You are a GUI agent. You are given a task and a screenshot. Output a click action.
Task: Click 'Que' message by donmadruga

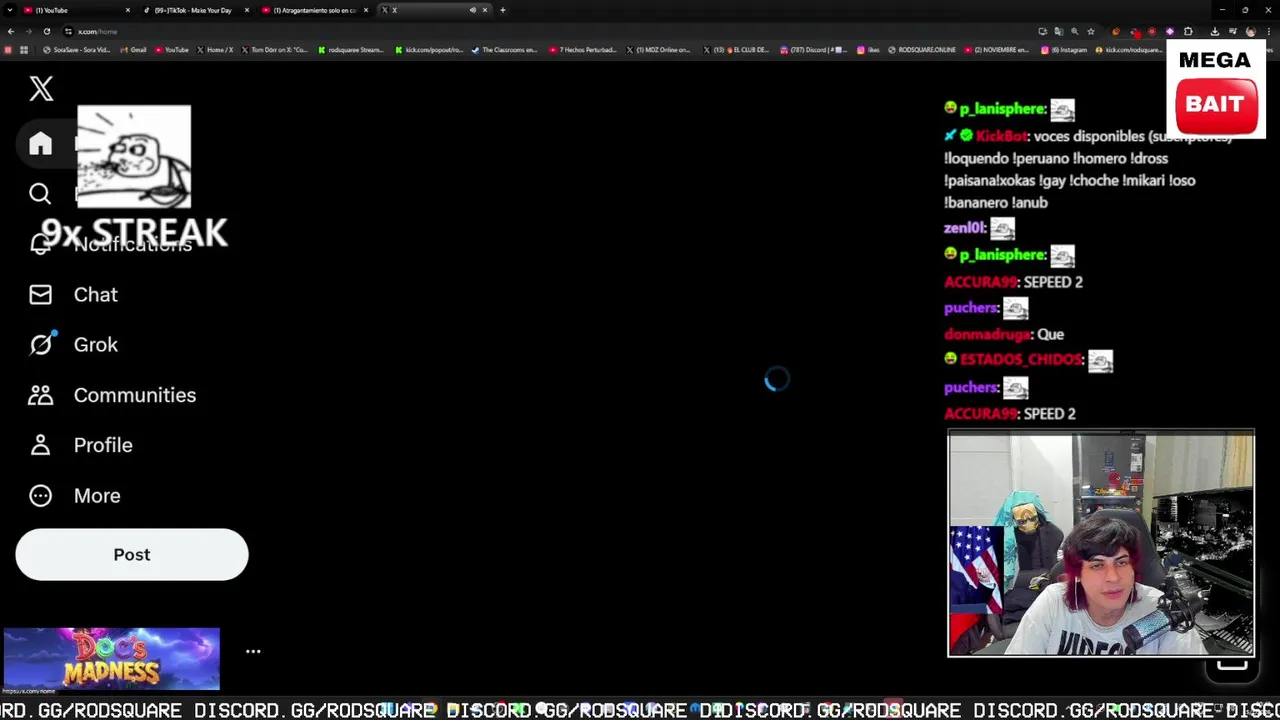(x=1050, y=334)
